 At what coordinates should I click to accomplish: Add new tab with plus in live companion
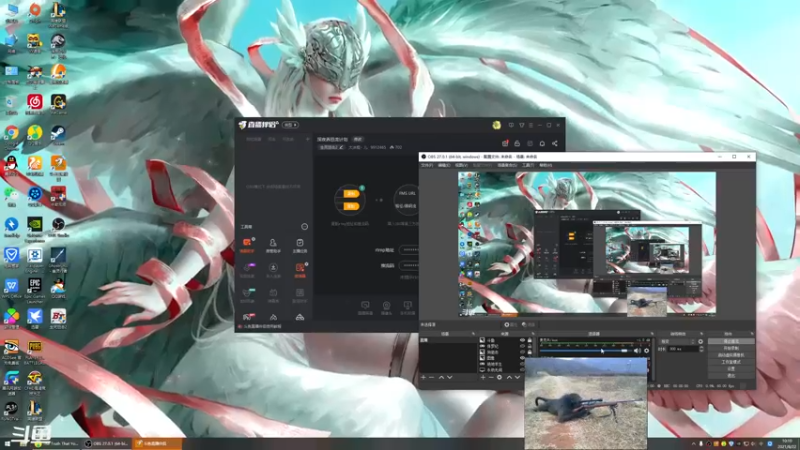pyautogui.click(x=307, y=139)
